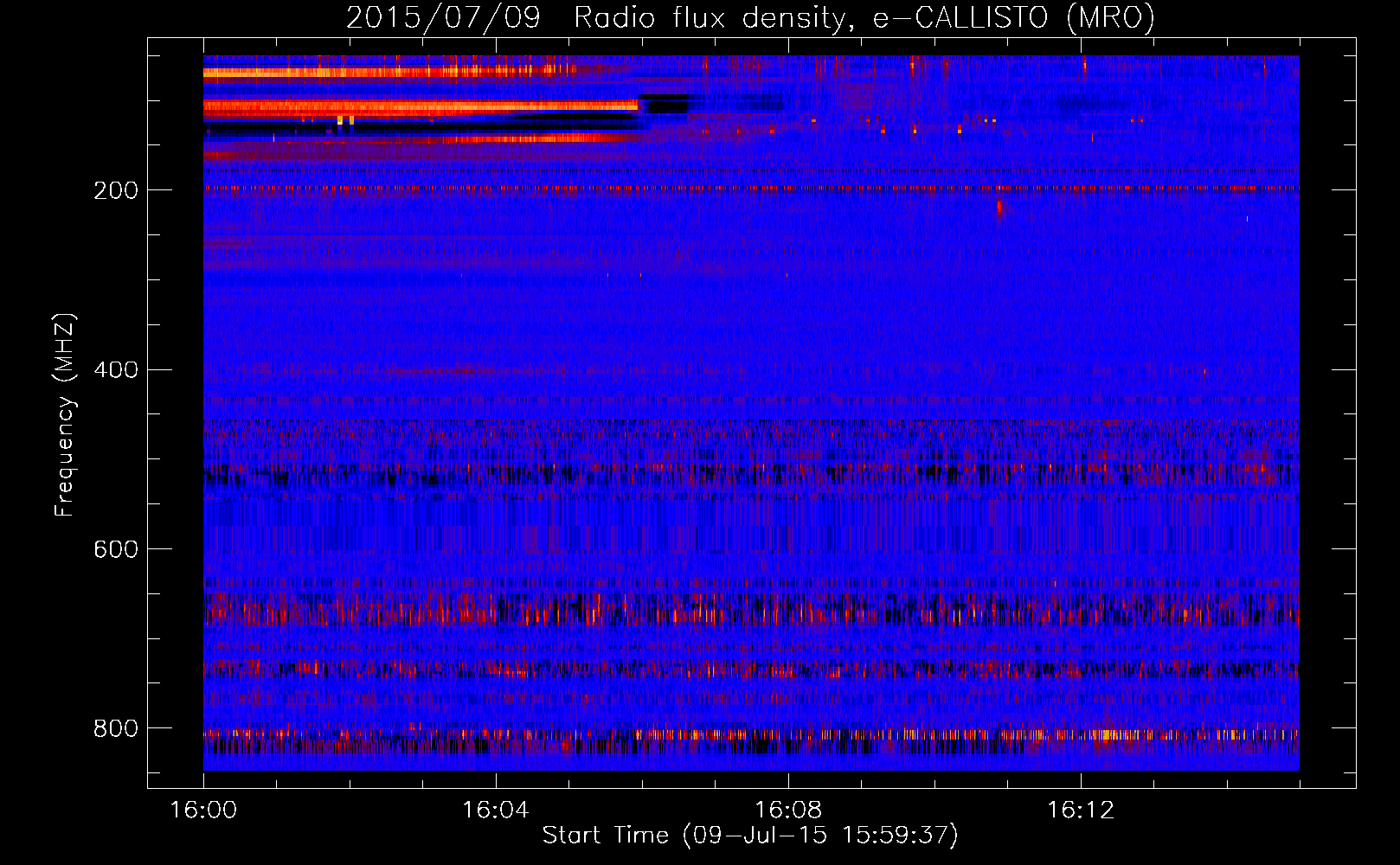Screen dimensions: 1400x865
Task: Click the 'Start Time (09-Jul-15 15:59:37)' axis label
Action: (x=750, y=836)
